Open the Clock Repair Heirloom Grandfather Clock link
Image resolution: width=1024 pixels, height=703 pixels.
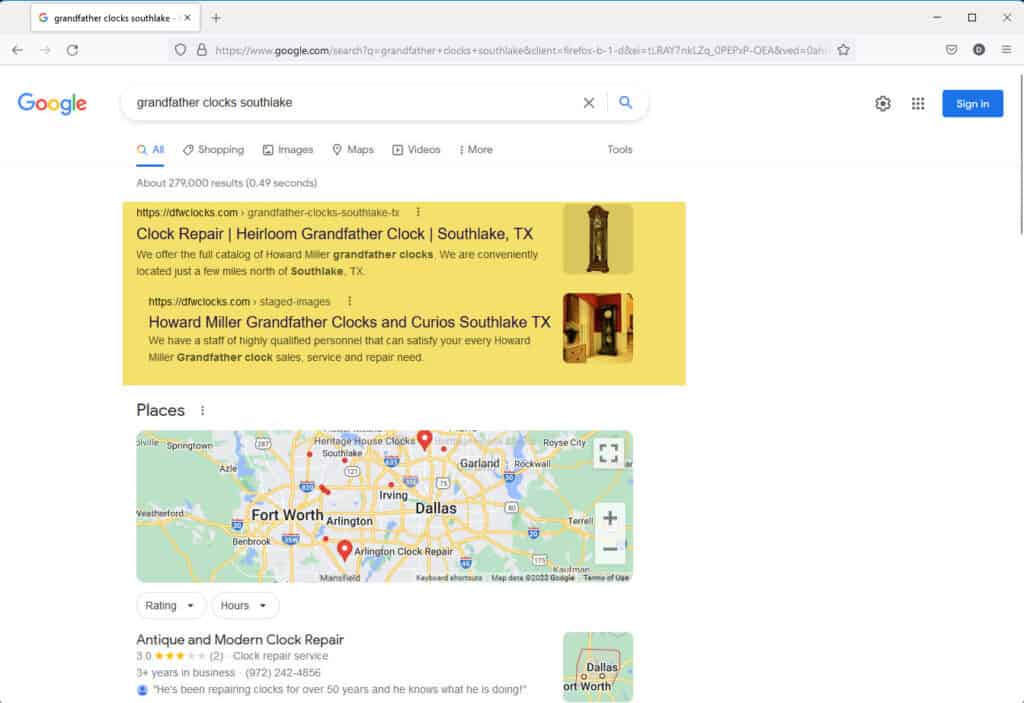coord(334,234)
